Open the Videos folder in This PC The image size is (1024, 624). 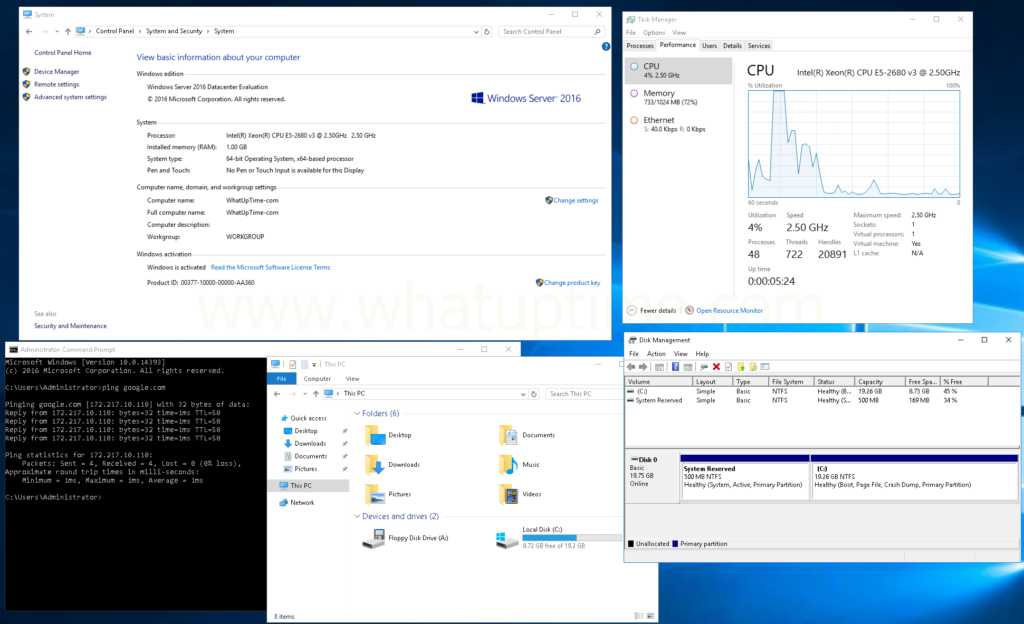[520, 494]
